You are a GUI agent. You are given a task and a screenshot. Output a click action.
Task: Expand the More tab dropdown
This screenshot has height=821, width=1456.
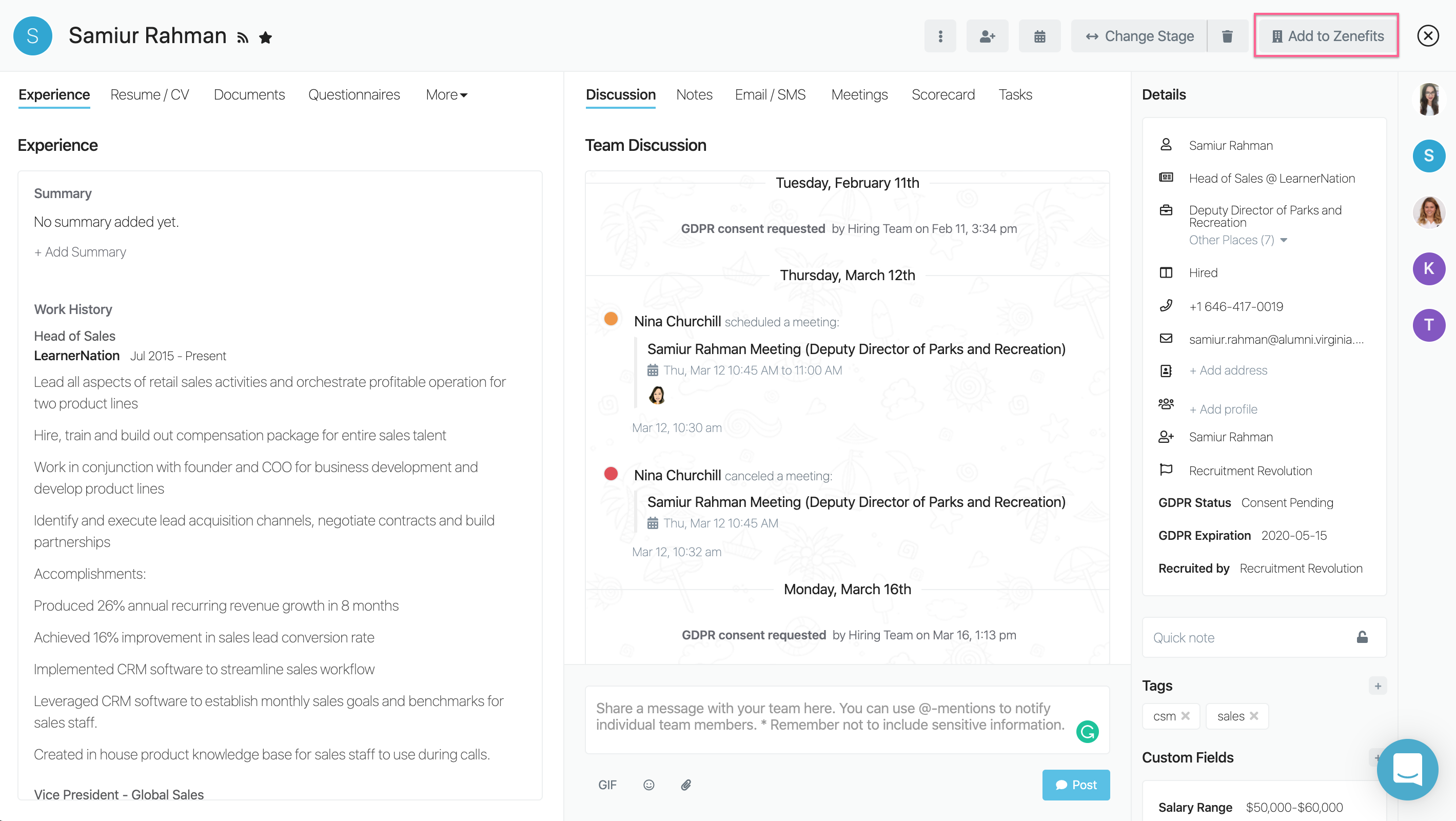pos(446,94)
